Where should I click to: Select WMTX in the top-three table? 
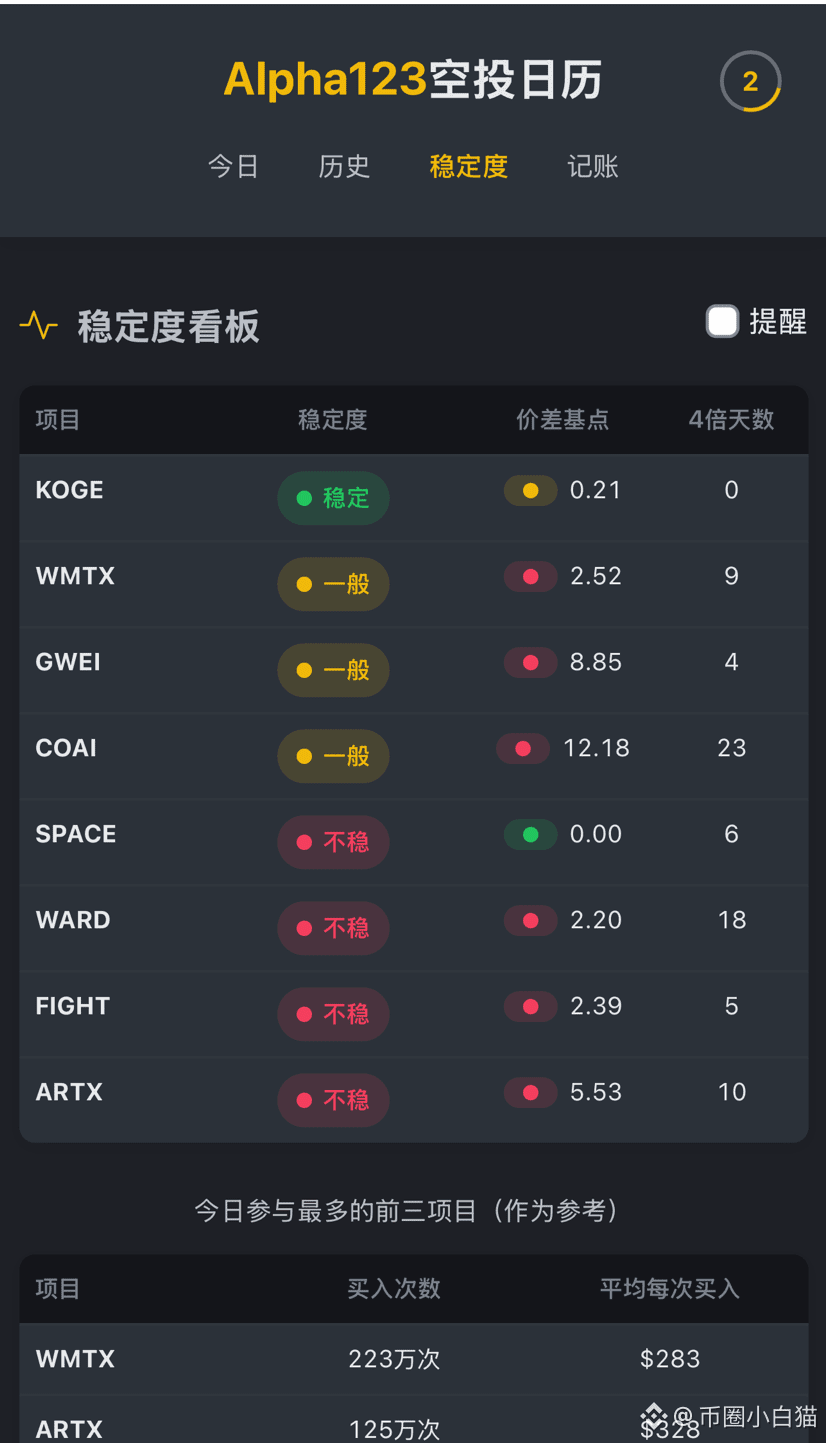coord(414,1359)
